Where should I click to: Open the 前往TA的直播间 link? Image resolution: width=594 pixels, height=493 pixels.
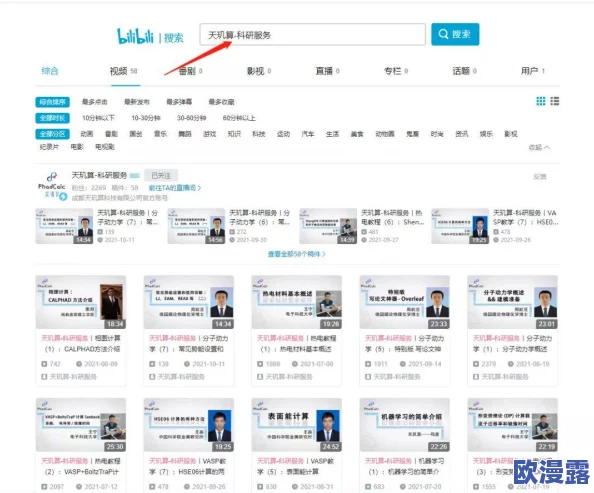pyautogui.click(x=175, y=188)
